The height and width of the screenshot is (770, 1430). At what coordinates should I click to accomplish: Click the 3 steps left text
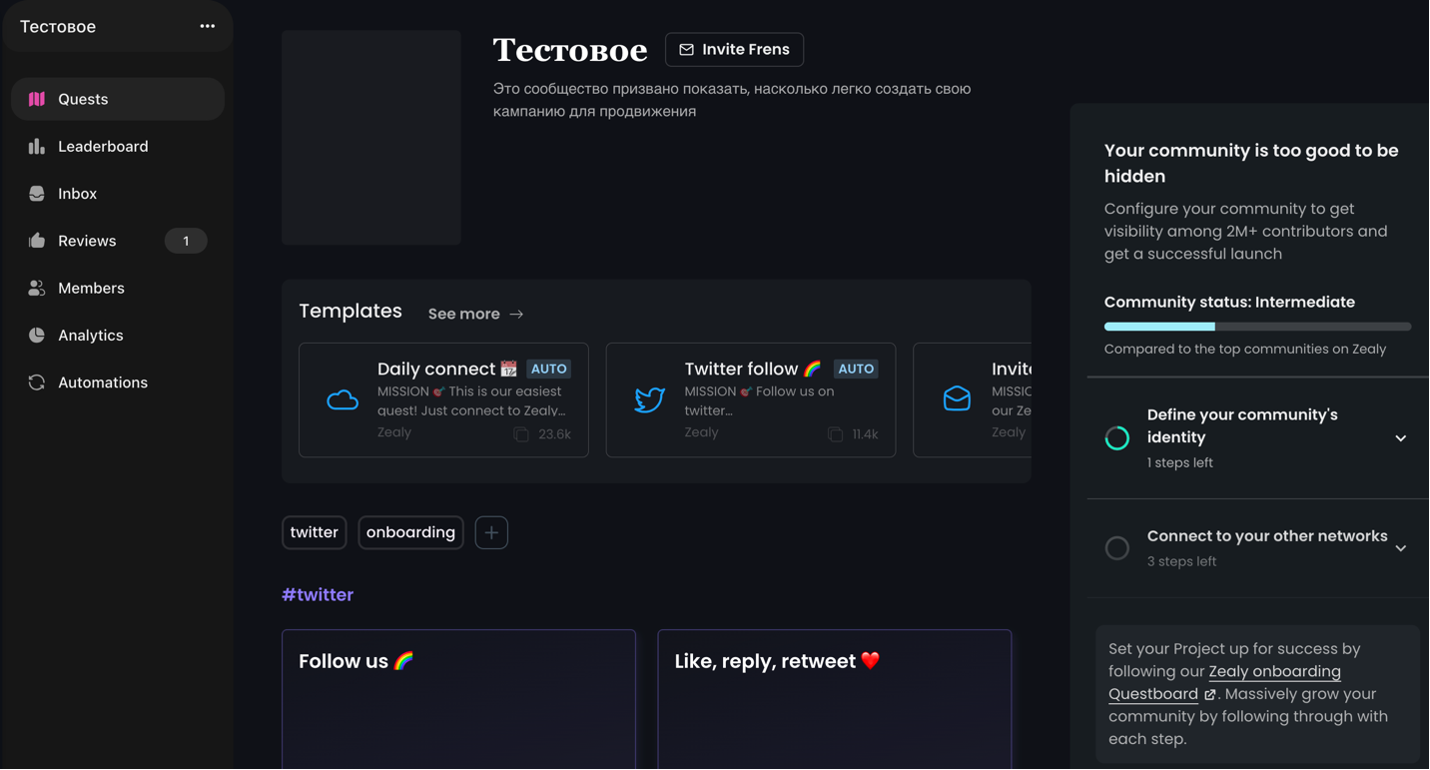click(1182, 562)
